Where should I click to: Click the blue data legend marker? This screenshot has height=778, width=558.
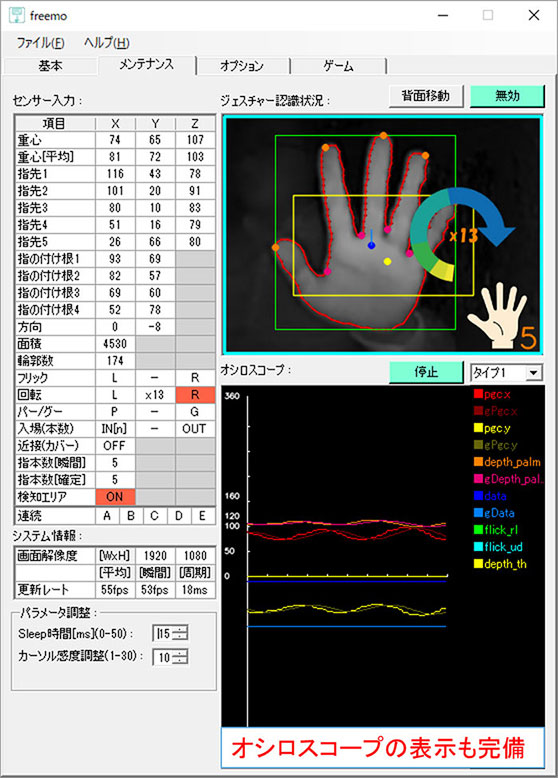pos(478,496)
